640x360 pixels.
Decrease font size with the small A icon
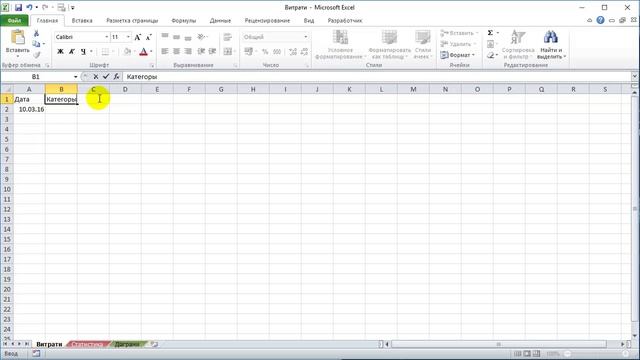[x=149, y=37]
